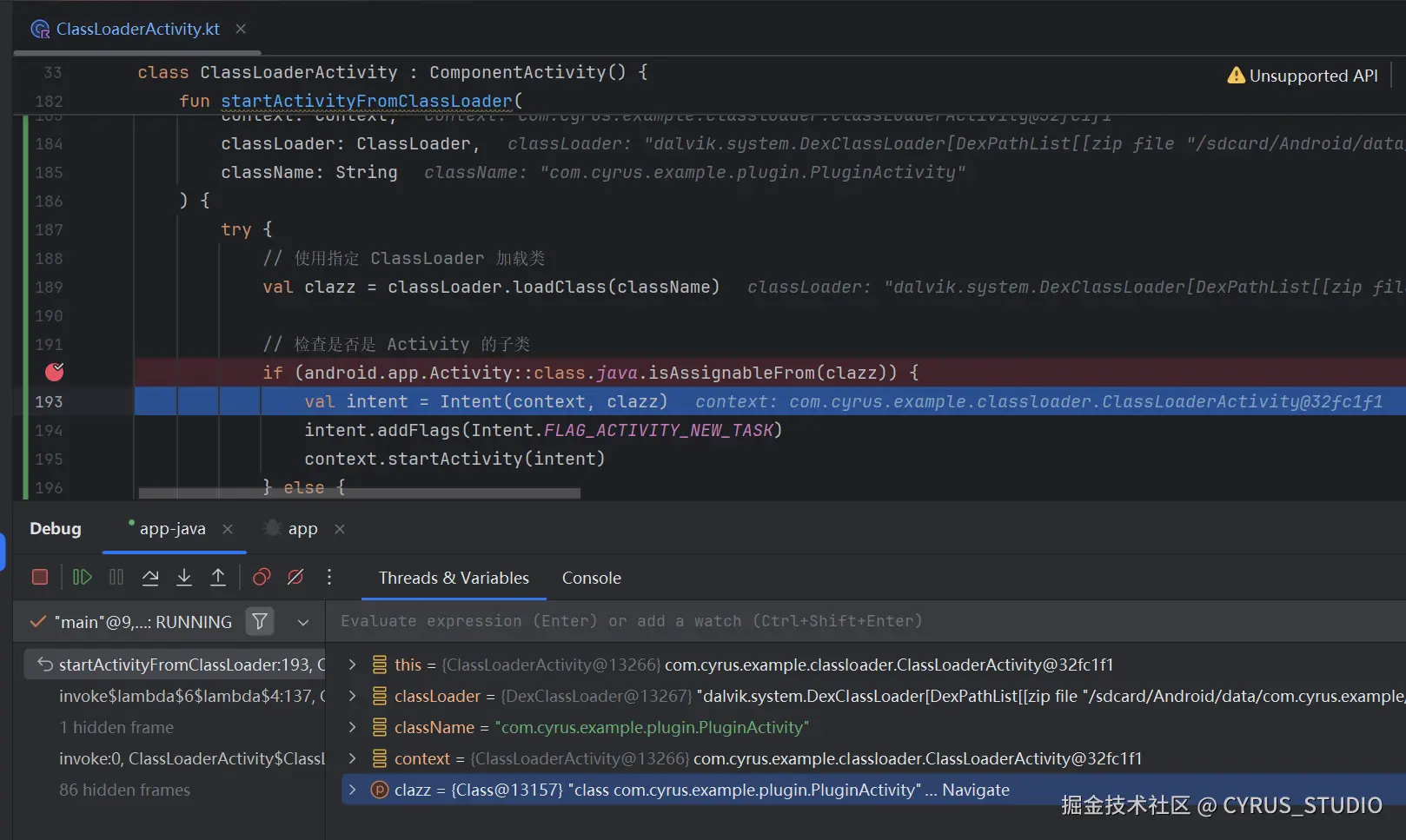The width and height of the screenshot is (1406, 840).
Task: Toggle Mute Breakpoints
Action: 295,577
